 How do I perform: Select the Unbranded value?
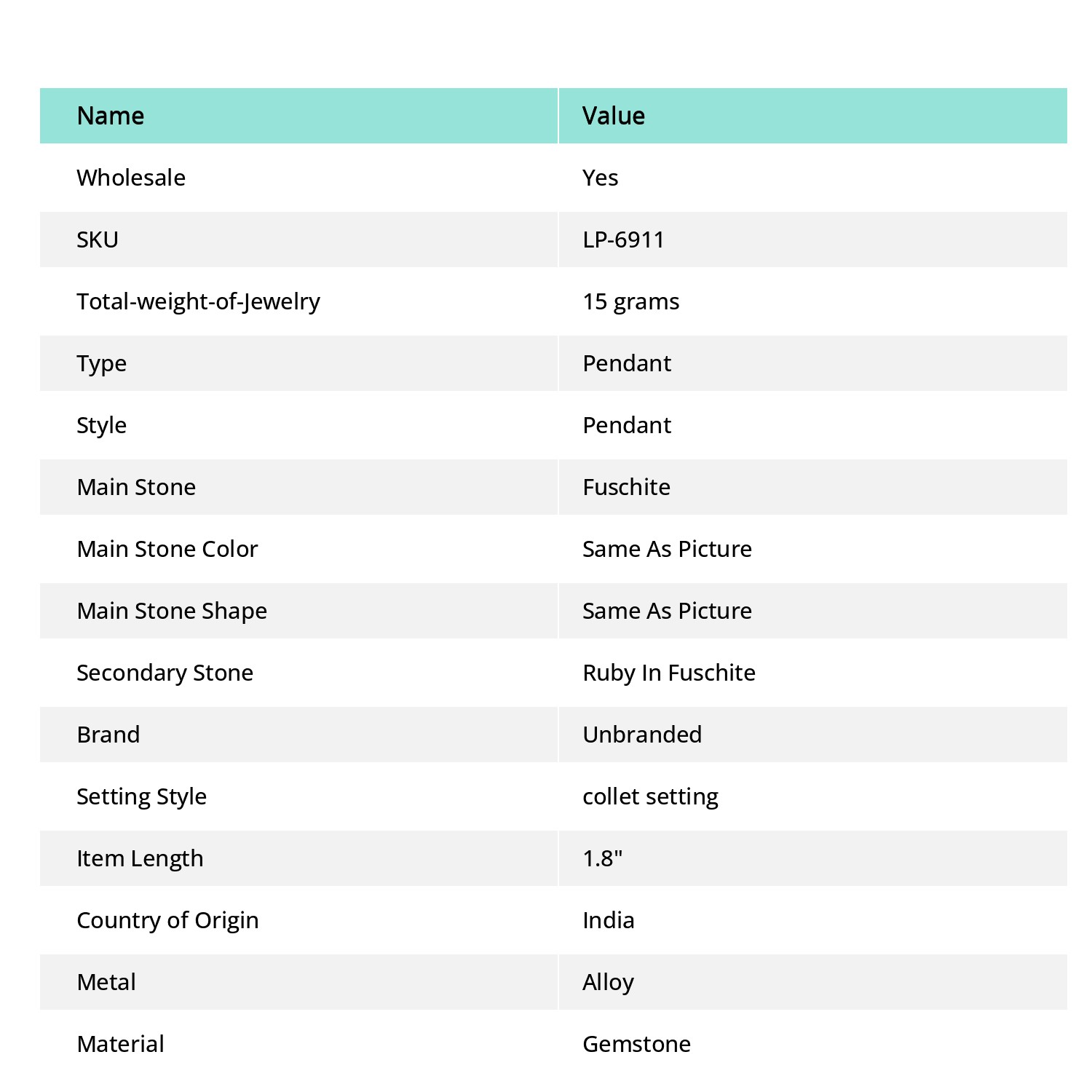[x=643, y=735]
